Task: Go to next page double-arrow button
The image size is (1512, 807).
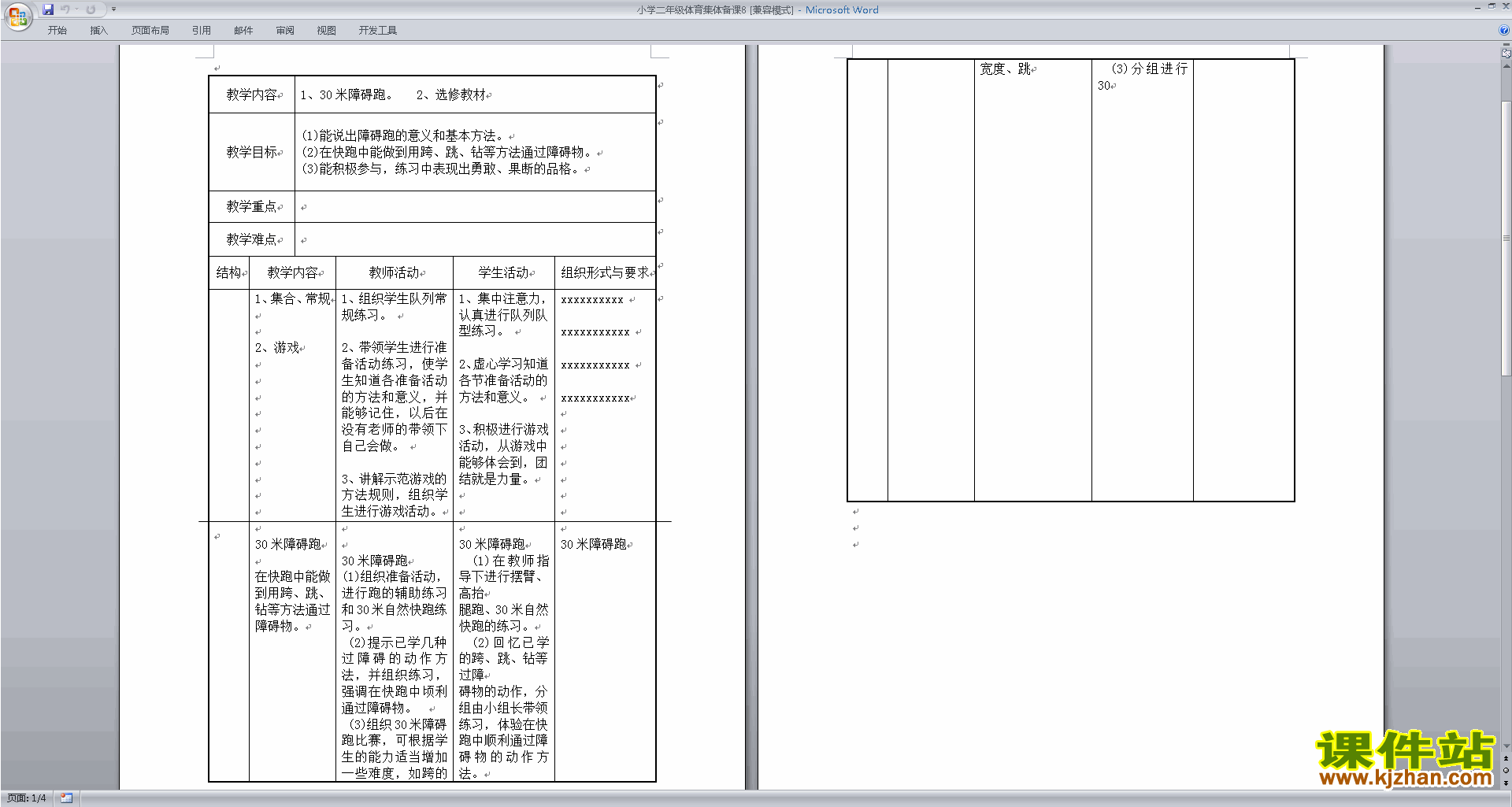Action: click(1506, 783)
